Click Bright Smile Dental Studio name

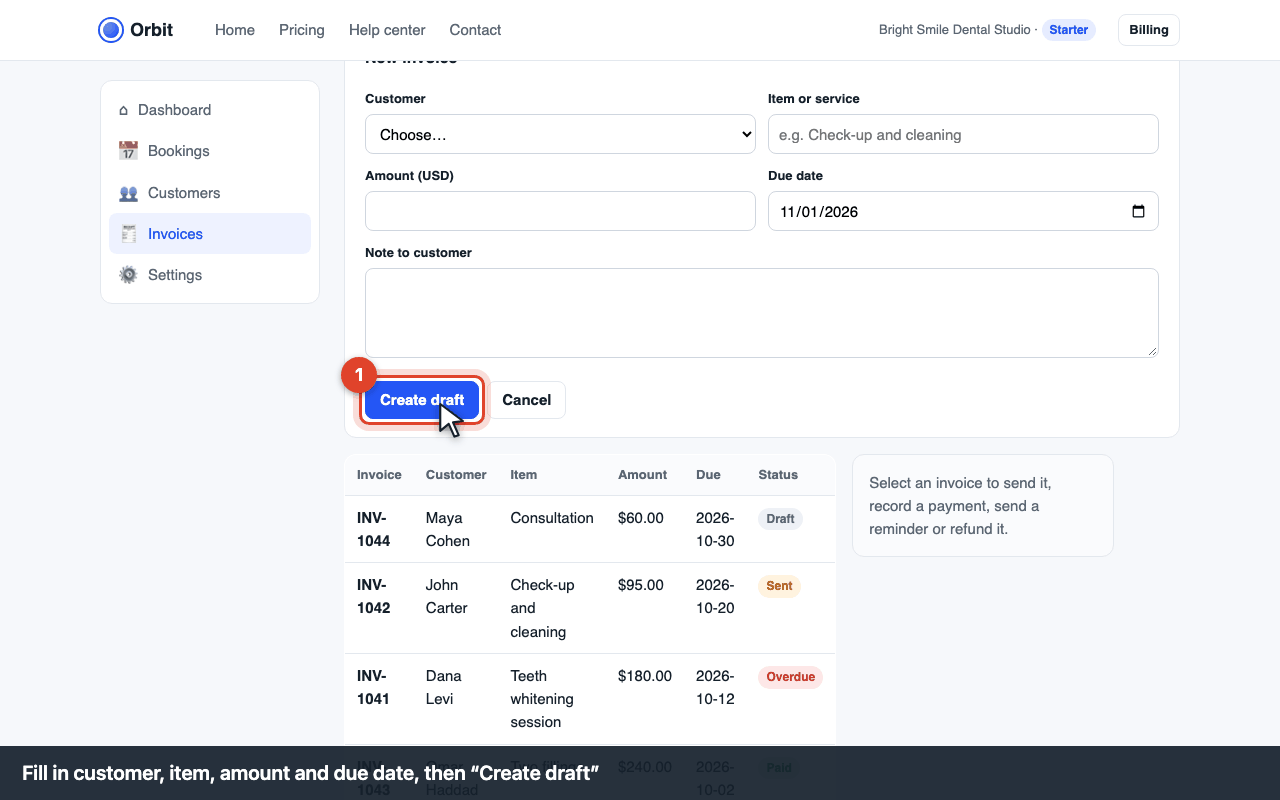[954, 30]
